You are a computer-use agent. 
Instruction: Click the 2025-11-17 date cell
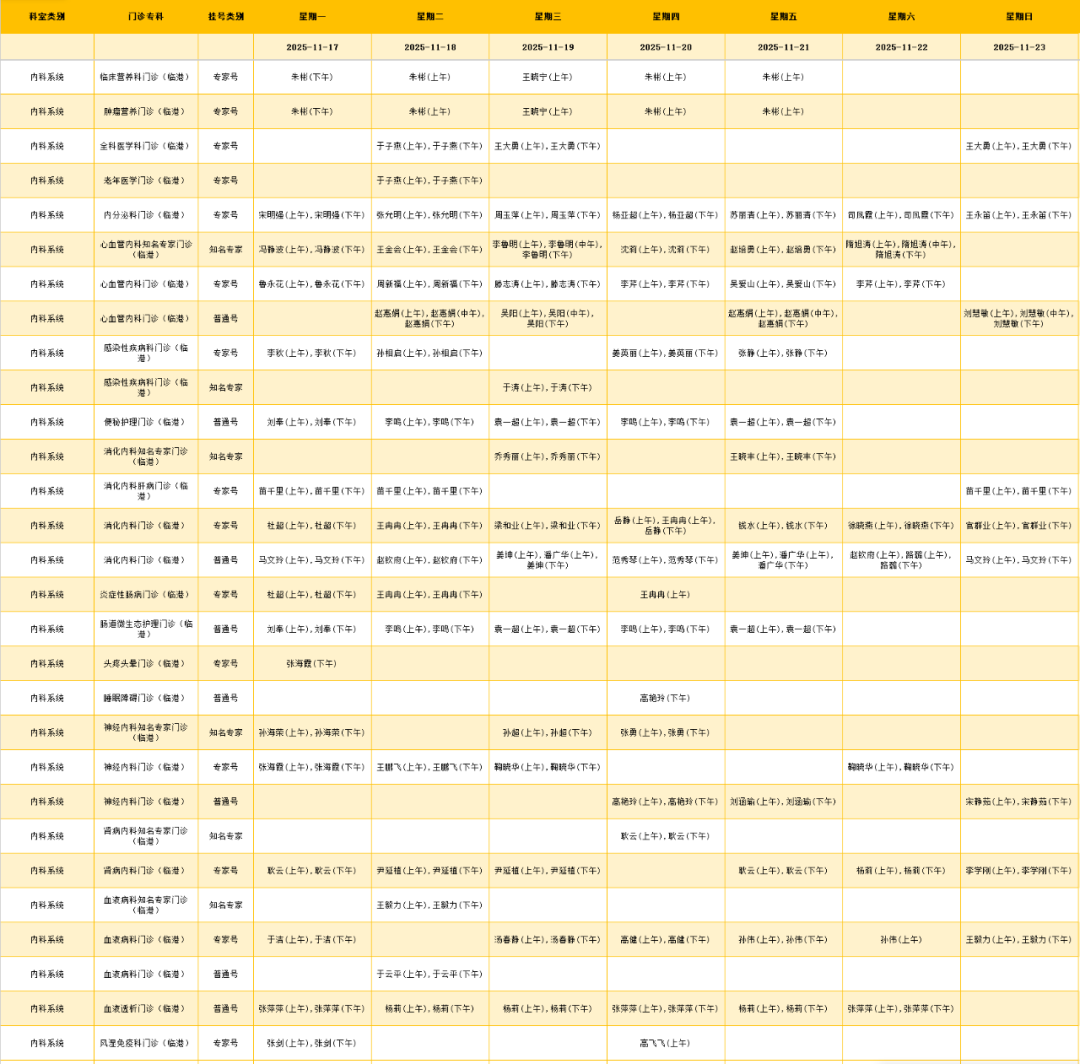[x=312, y=47]
